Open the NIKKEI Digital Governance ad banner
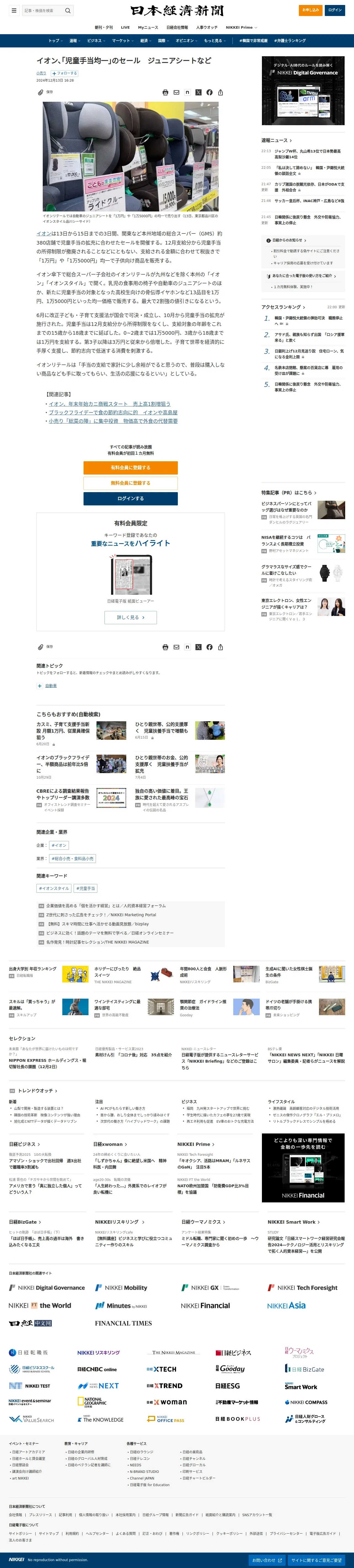The height and width of the screenshot is (1568, 354). coord(304,91)
